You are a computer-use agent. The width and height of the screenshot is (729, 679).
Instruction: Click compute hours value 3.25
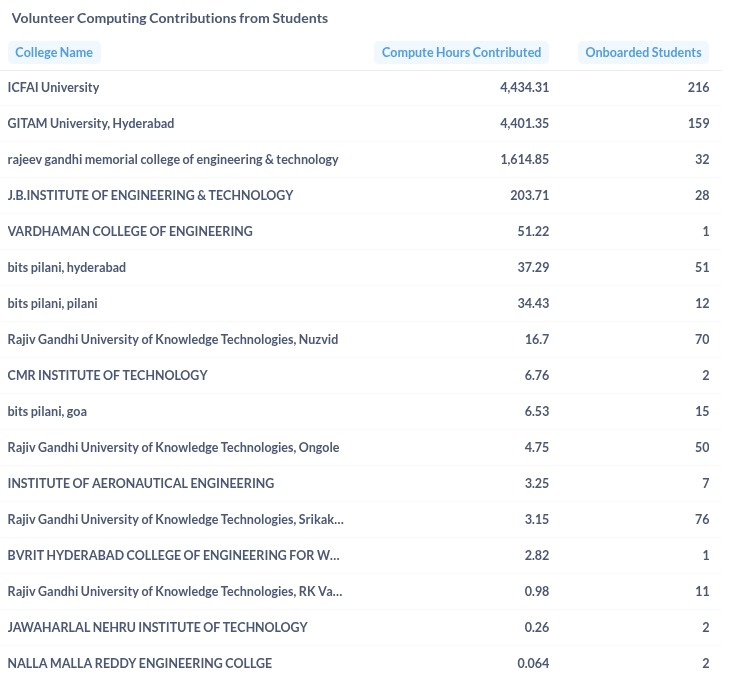(537, 483)
